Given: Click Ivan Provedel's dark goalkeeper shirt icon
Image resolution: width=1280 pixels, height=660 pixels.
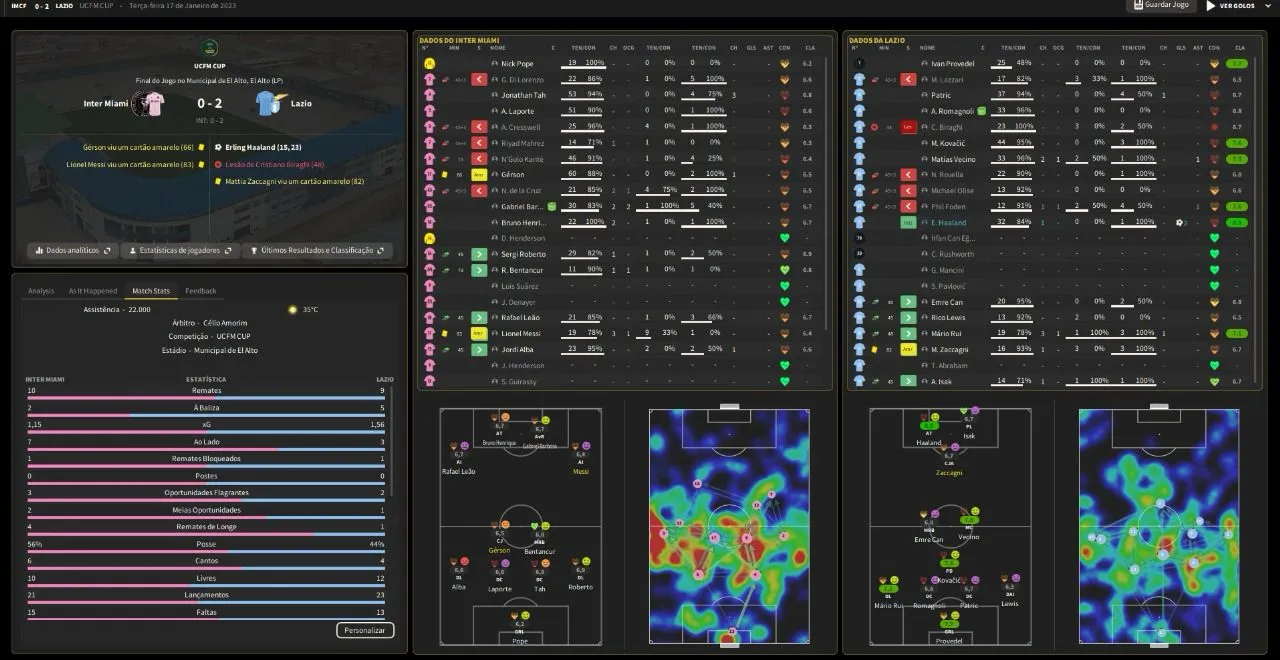Looking at the screenshot, I should click(859, 63).
